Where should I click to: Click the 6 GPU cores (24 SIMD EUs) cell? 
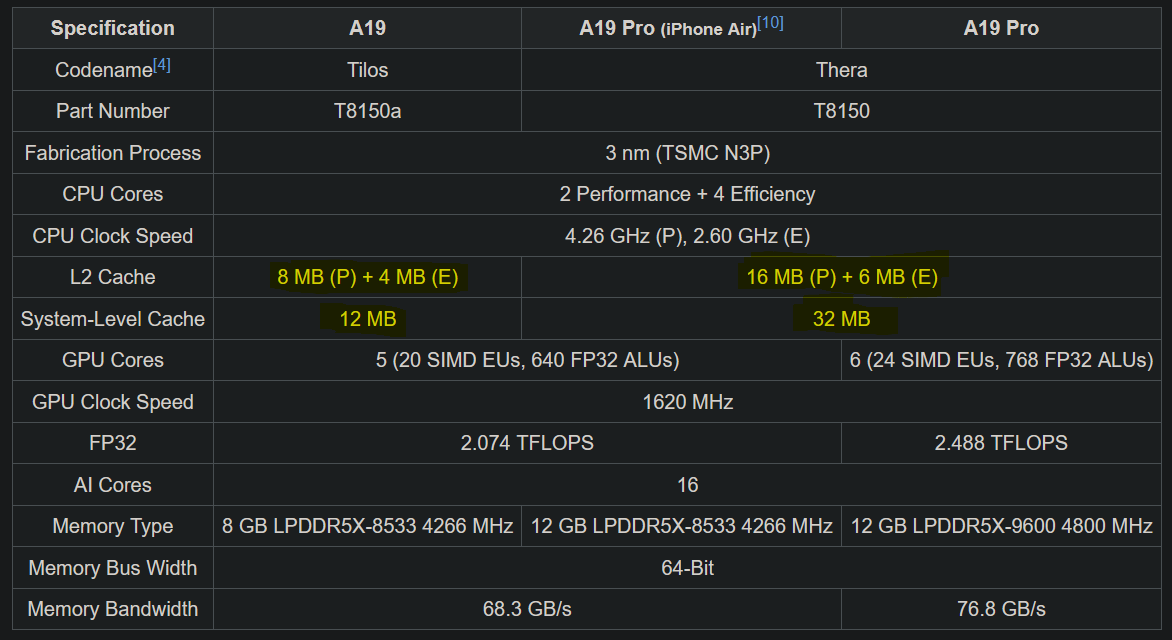1001,360
